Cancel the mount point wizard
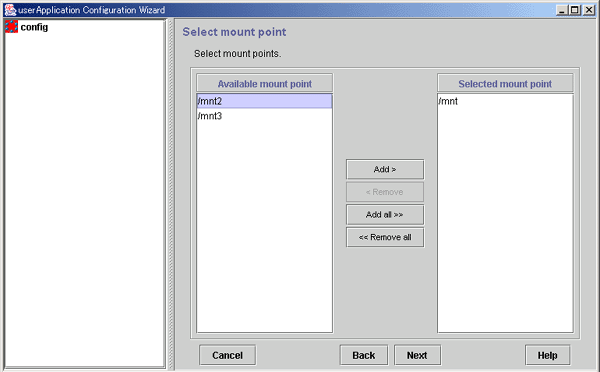This screenshot has height=372, width=600. click(227, 355)
